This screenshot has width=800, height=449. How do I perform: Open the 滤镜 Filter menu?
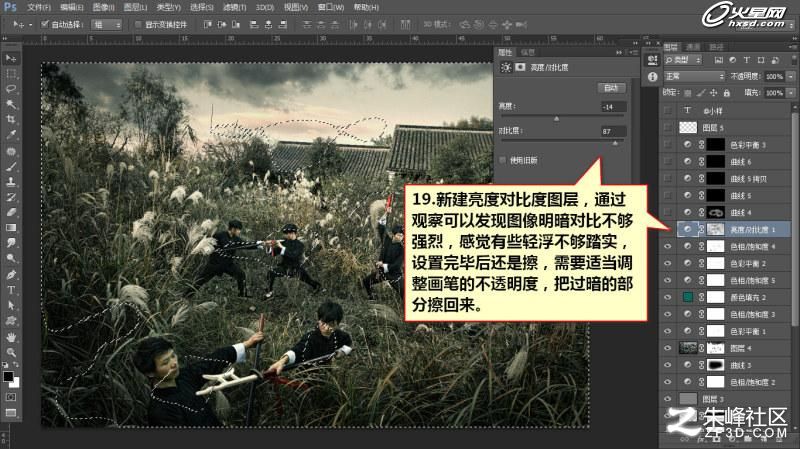click(234, 7)
